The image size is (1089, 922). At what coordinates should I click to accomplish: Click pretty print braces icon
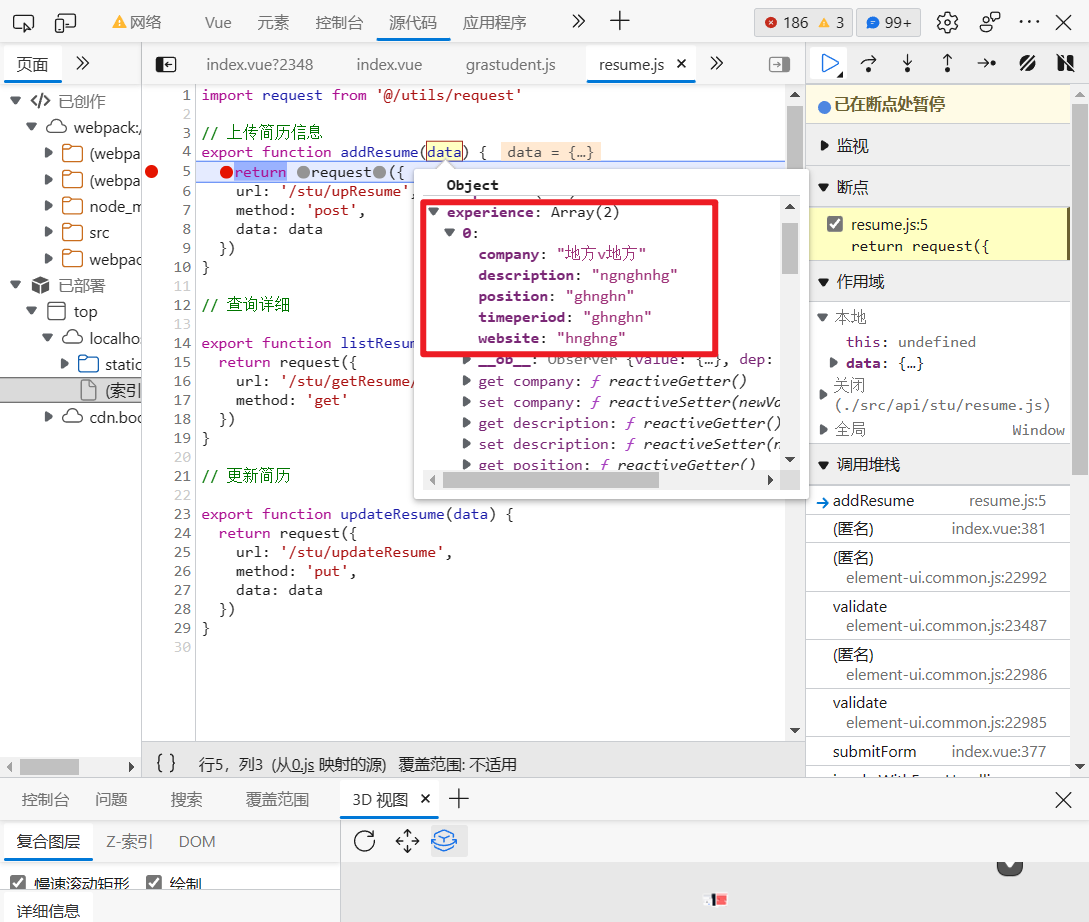[166, 764]
